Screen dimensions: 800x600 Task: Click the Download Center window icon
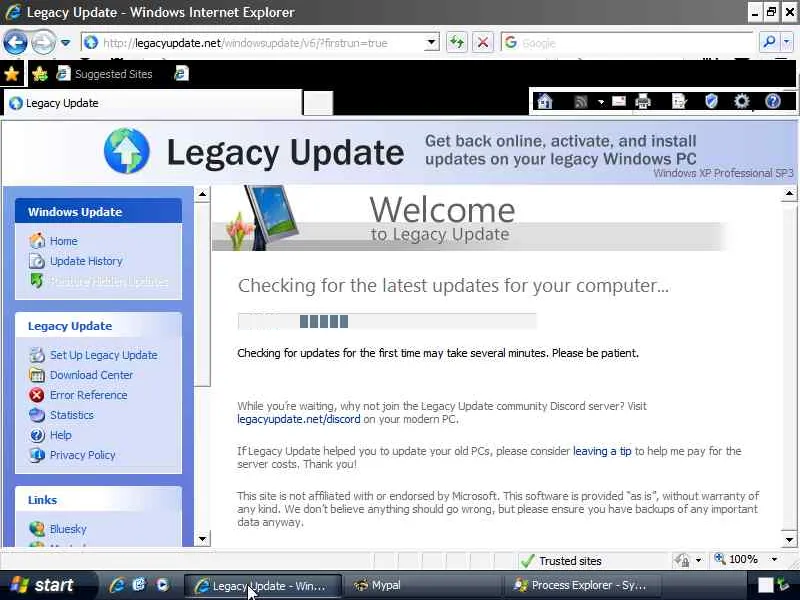[37, 375]
